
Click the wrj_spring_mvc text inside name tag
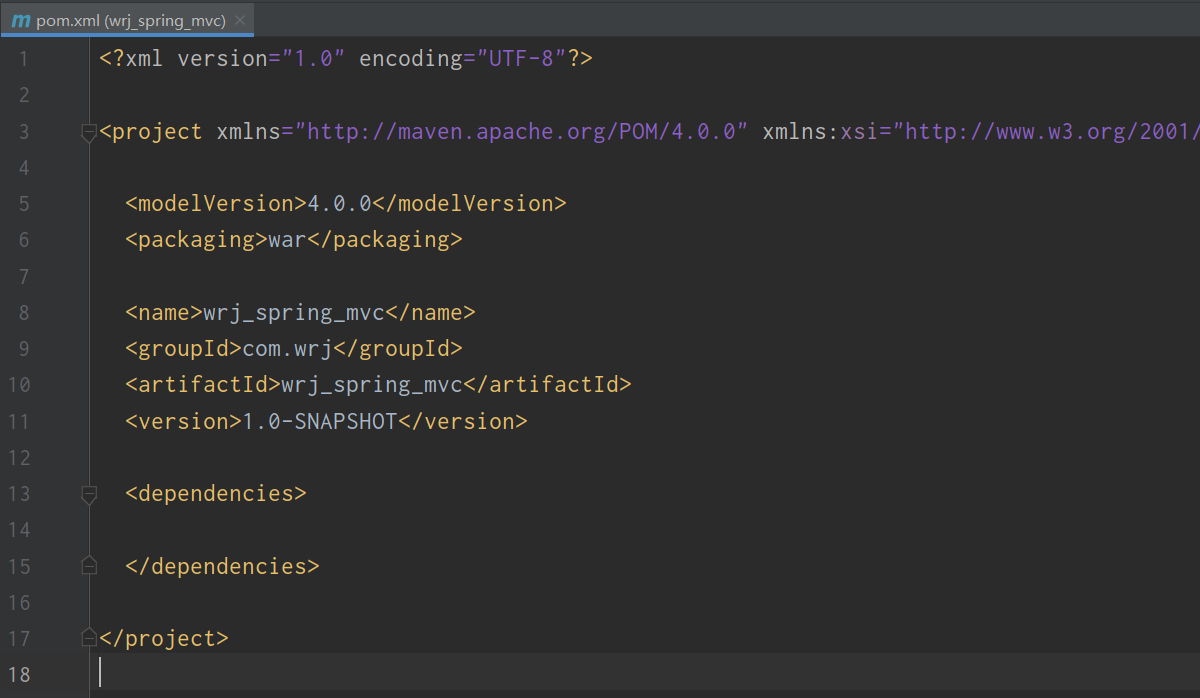coord(294,313)
